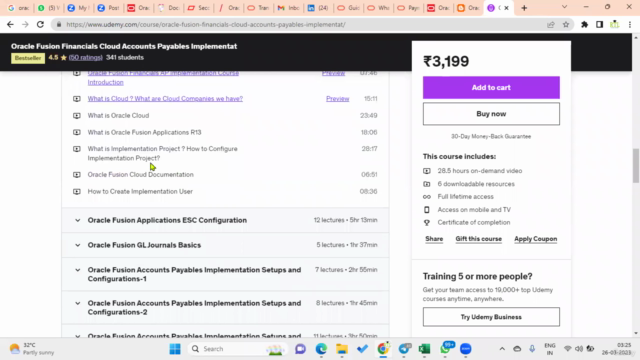Click the Bestseller badge
The width and height of the screenshot is (640, 360).
tap(28, 58)
